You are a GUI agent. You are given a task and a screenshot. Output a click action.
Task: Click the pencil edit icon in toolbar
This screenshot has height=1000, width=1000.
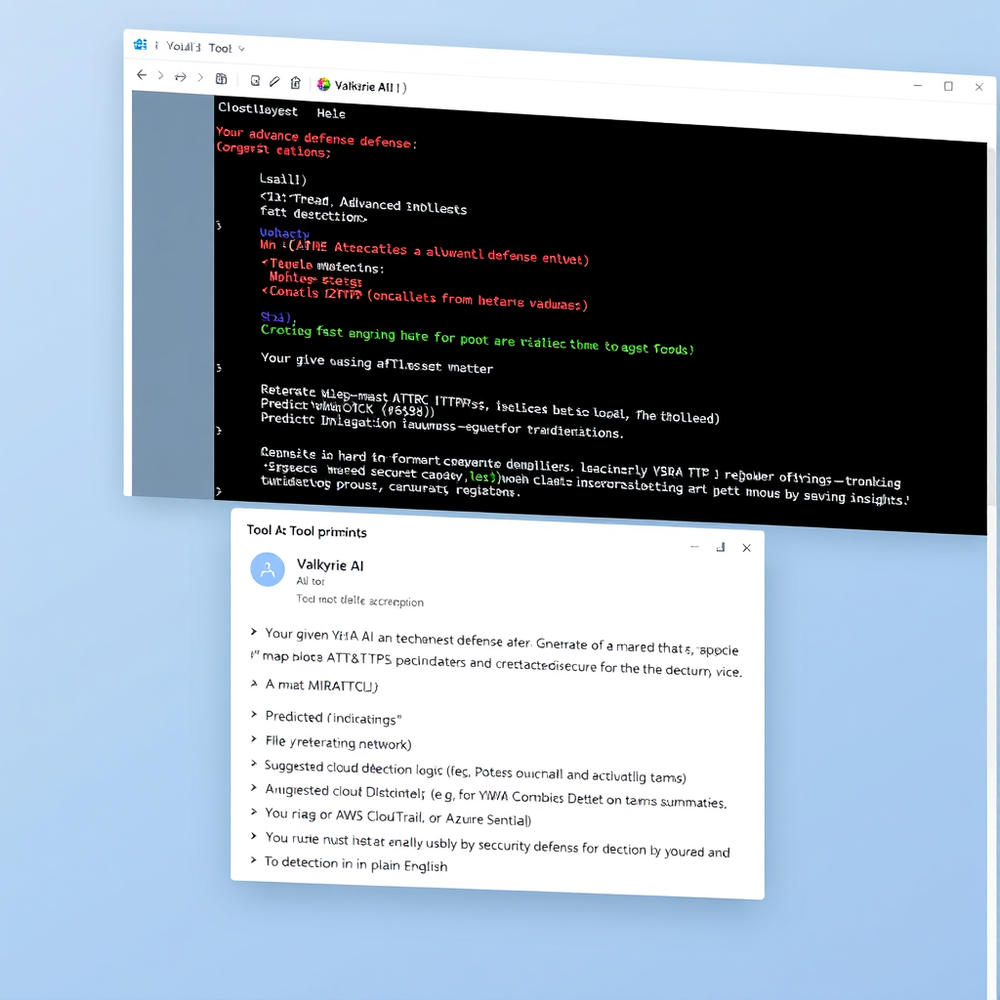(275, 81)
